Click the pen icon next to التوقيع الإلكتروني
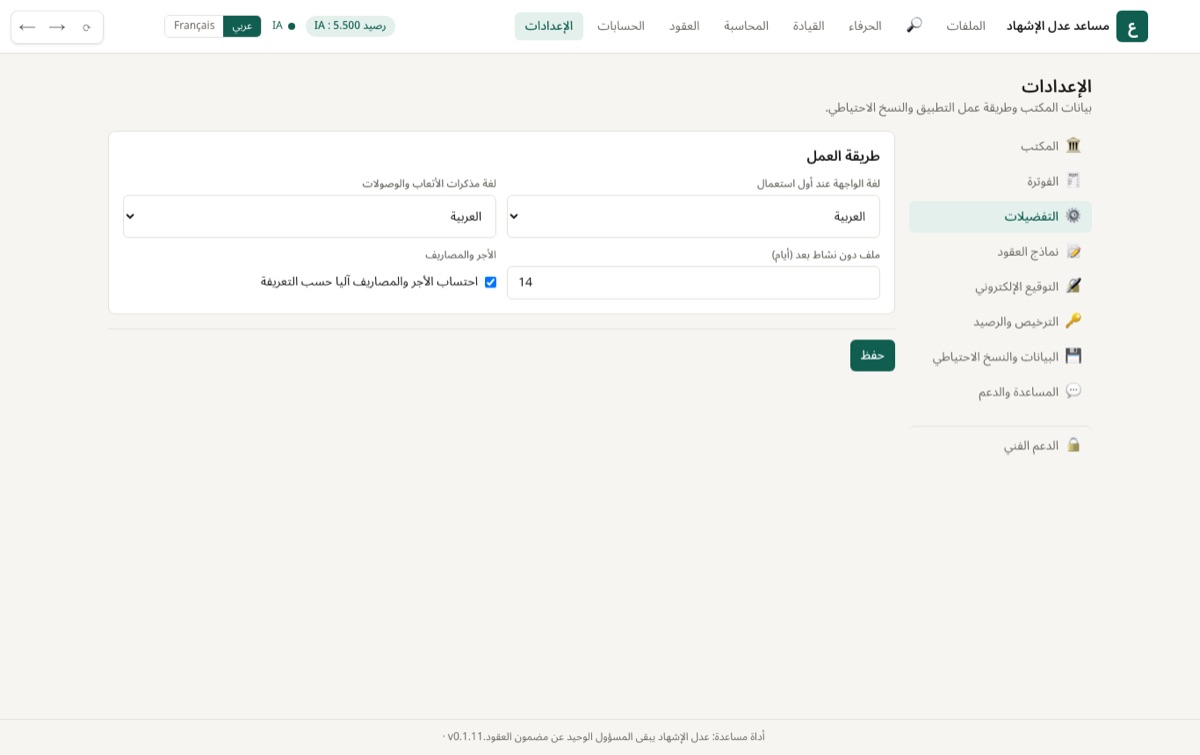1200x755 pixels. (x=1073, y=286)
